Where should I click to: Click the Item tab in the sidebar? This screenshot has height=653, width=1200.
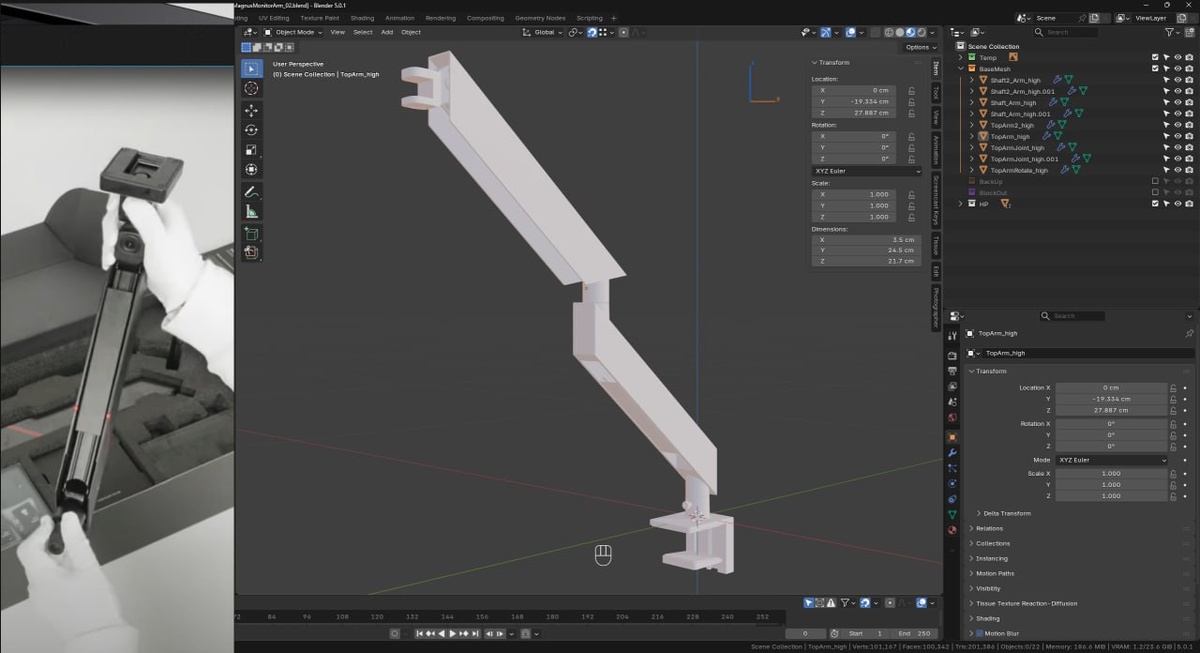[935, 68]
